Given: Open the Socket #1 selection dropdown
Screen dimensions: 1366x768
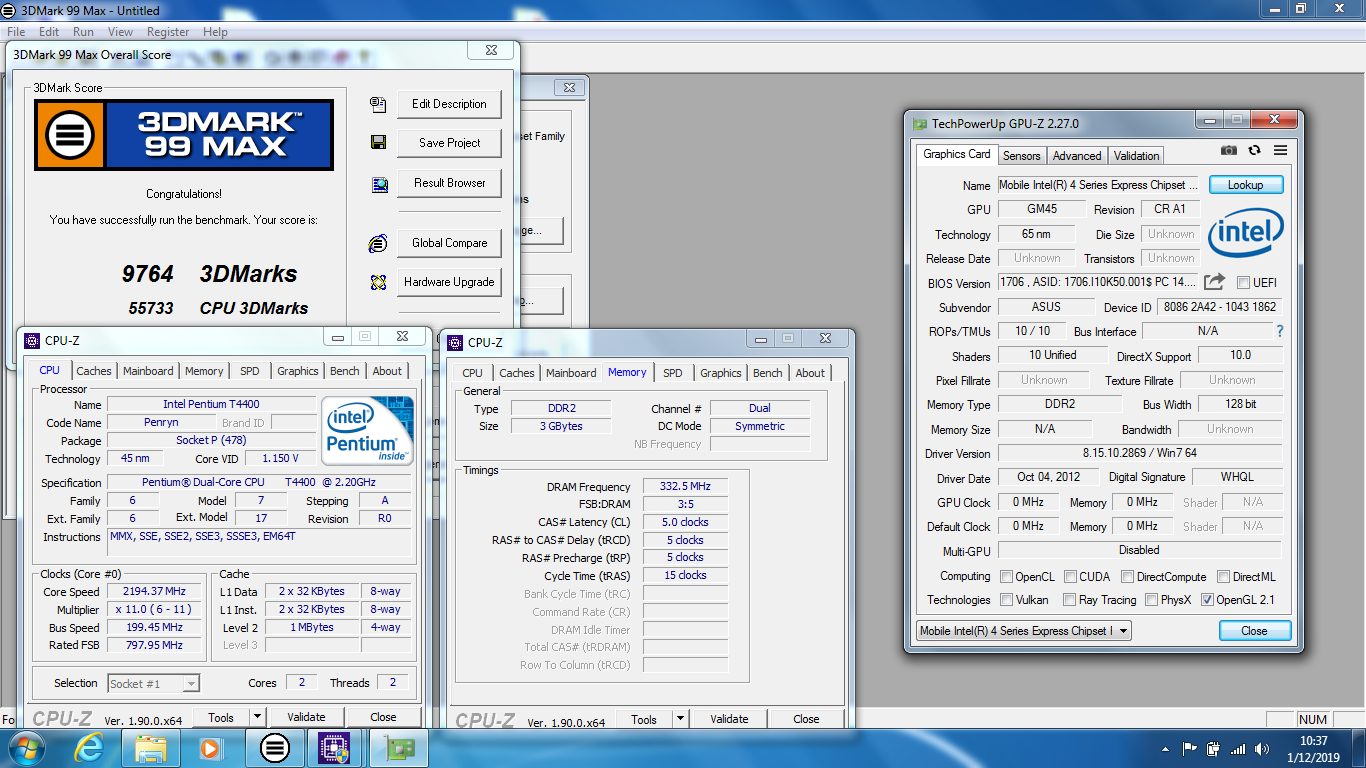Looking at the screenshot, I should [x=154, y=684].
